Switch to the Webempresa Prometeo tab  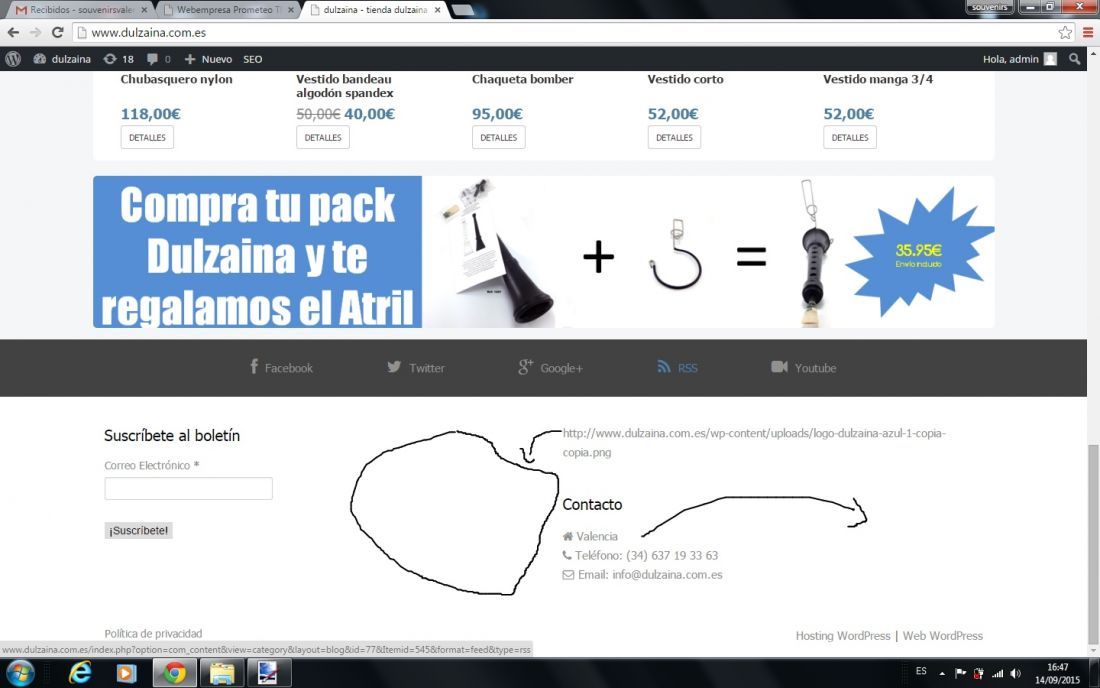[228, 10]
